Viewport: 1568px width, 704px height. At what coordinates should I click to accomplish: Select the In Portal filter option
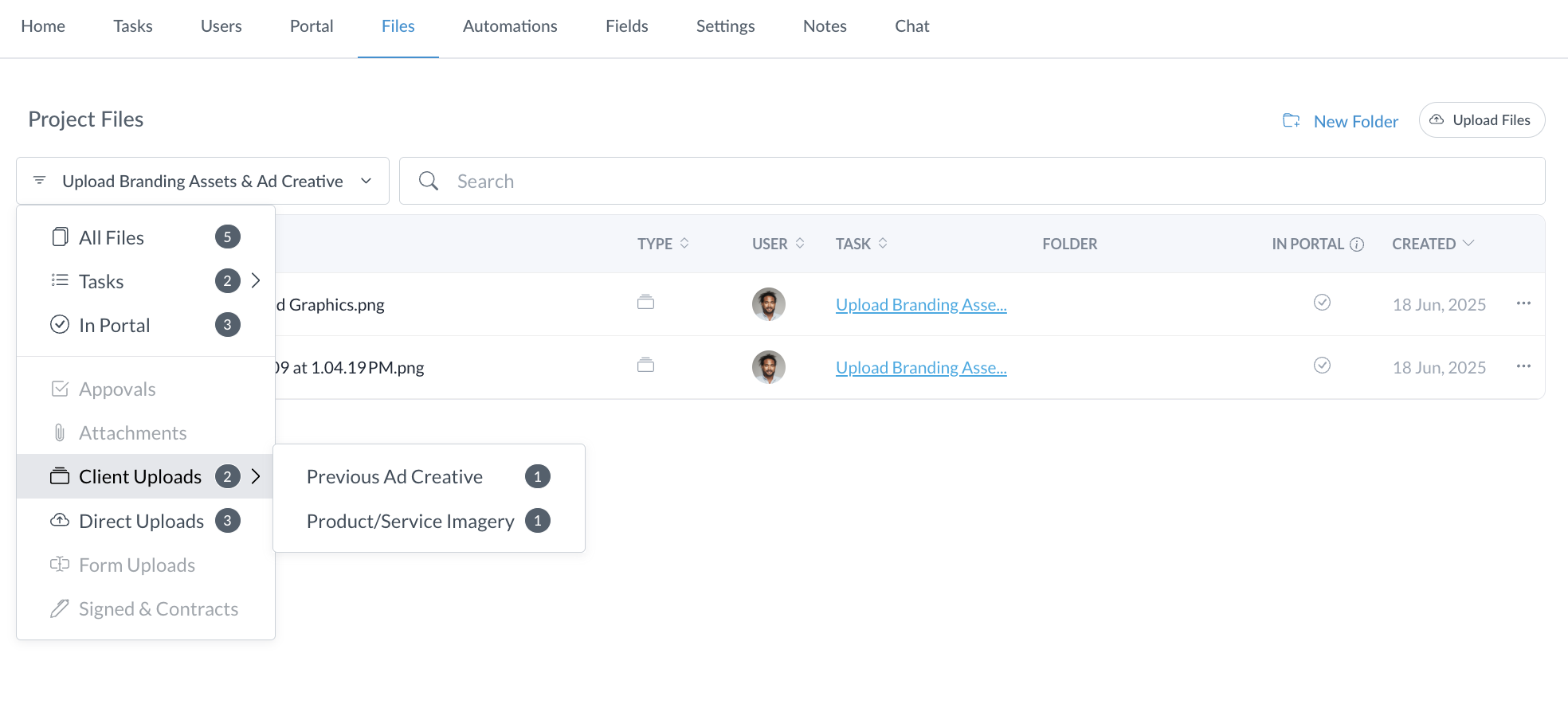tap(114, 325)
